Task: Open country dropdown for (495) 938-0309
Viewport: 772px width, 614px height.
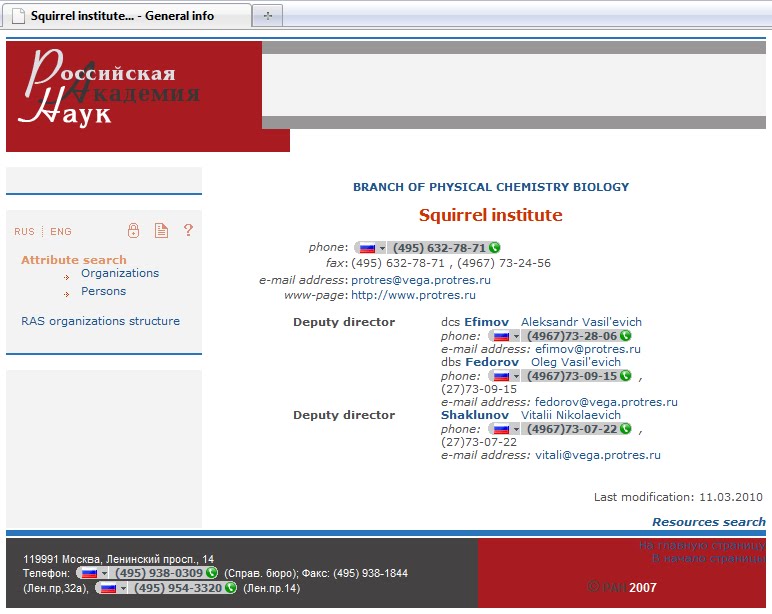Action: pos(104,573)
